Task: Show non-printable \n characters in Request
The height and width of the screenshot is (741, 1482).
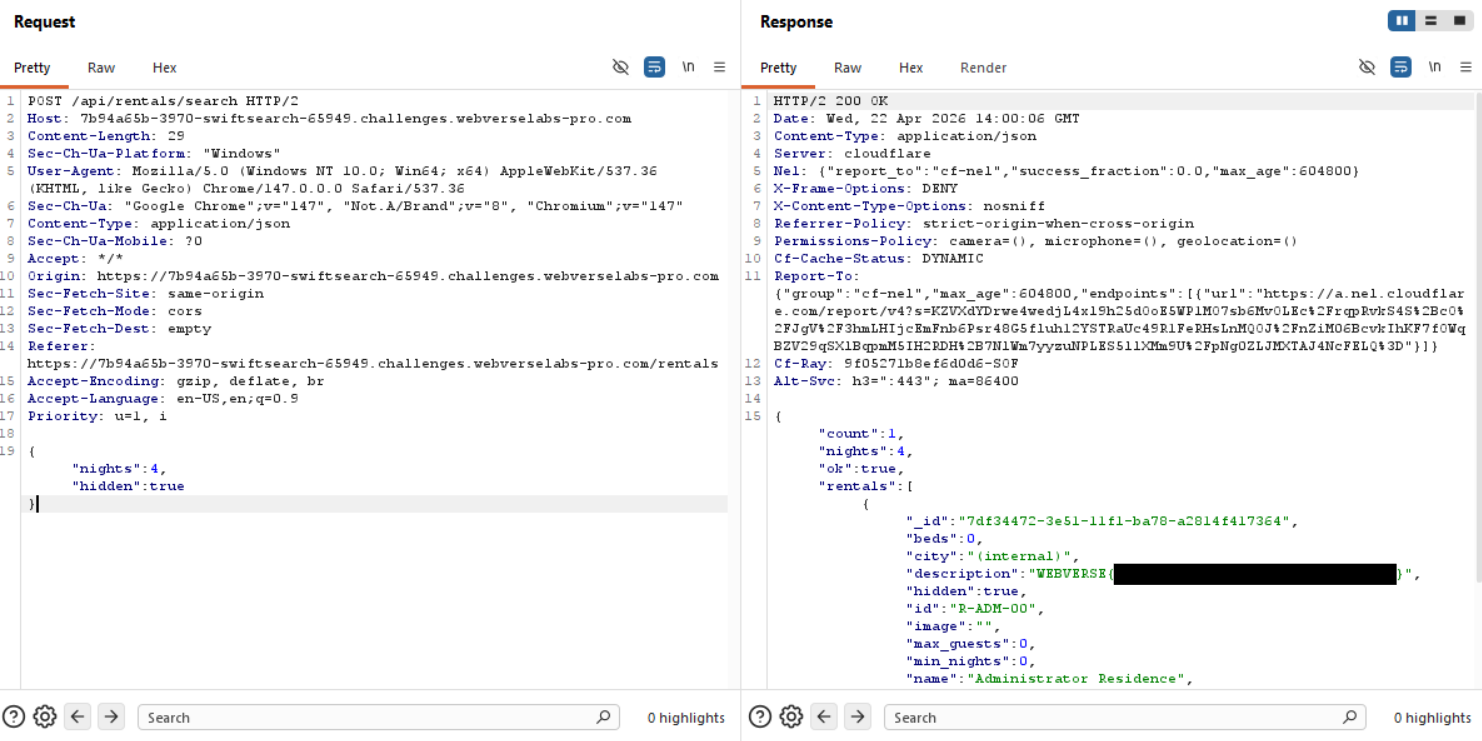Action: [688, 67]
